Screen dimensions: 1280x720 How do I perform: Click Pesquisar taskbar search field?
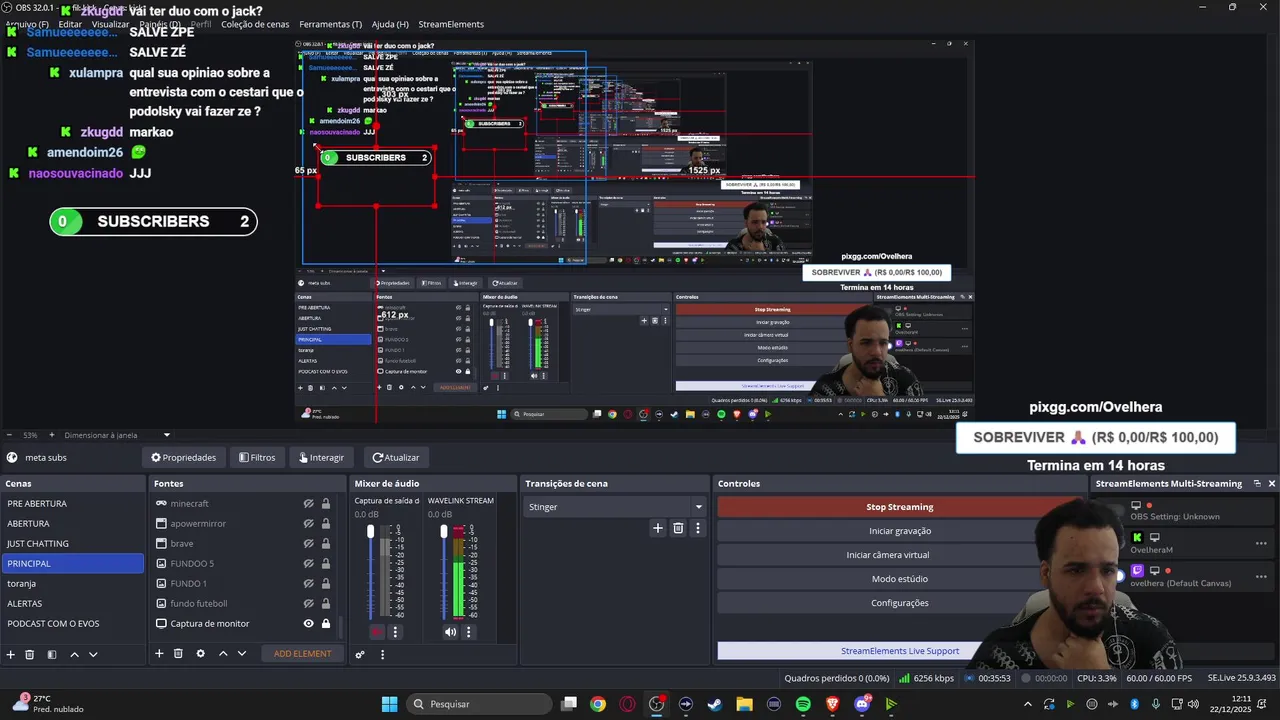pos(481,704)
